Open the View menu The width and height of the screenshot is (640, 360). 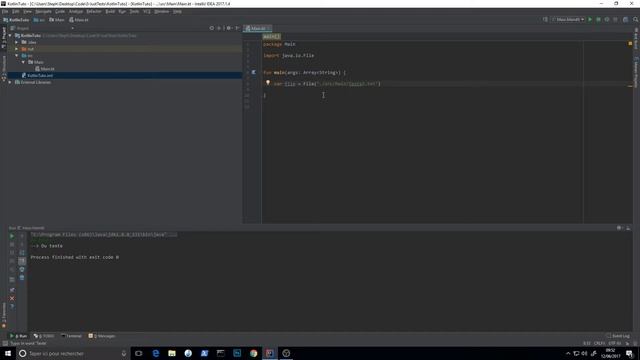[x=27, y=11]
